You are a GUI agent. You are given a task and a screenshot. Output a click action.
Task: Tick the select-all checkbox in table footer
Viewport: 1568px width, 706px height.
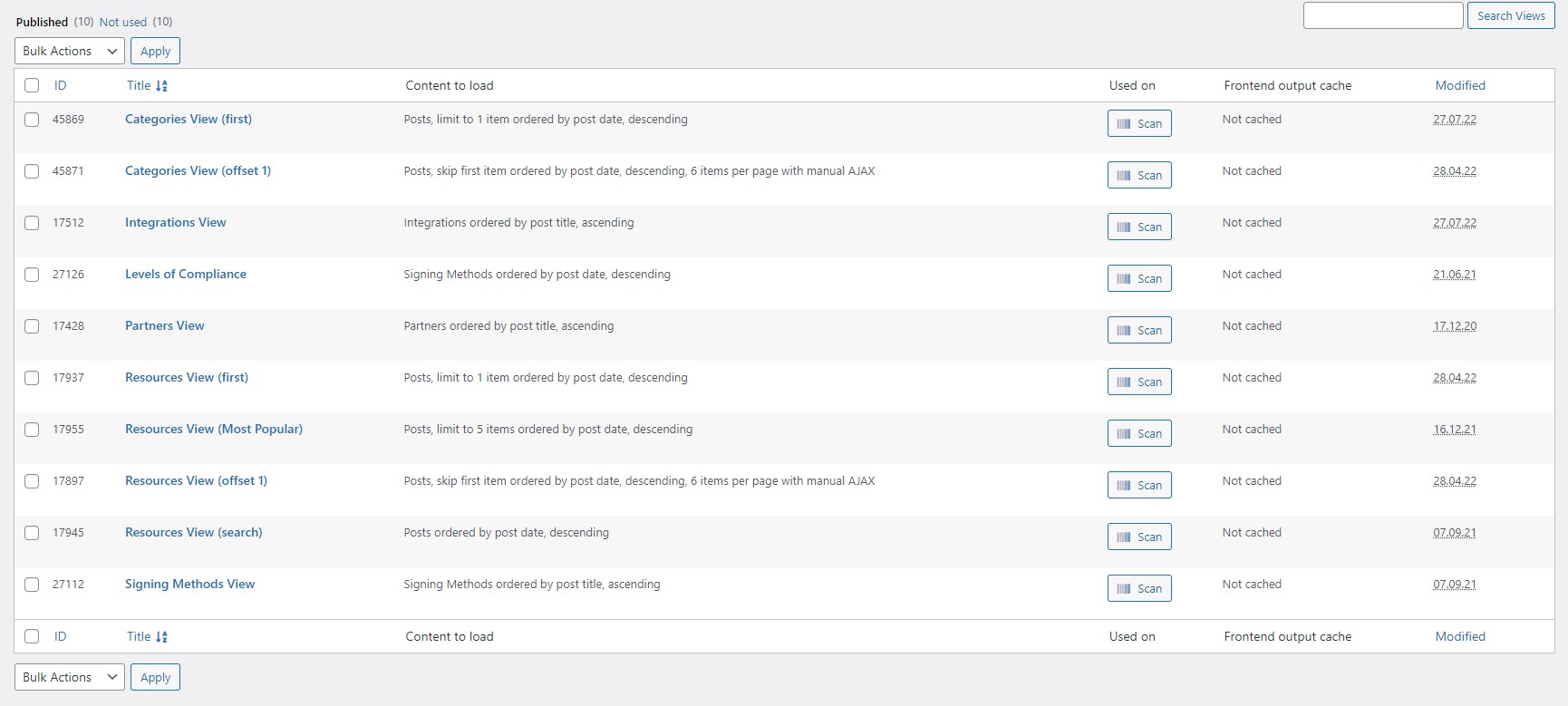pyautogui.click(x=32, y=636)
